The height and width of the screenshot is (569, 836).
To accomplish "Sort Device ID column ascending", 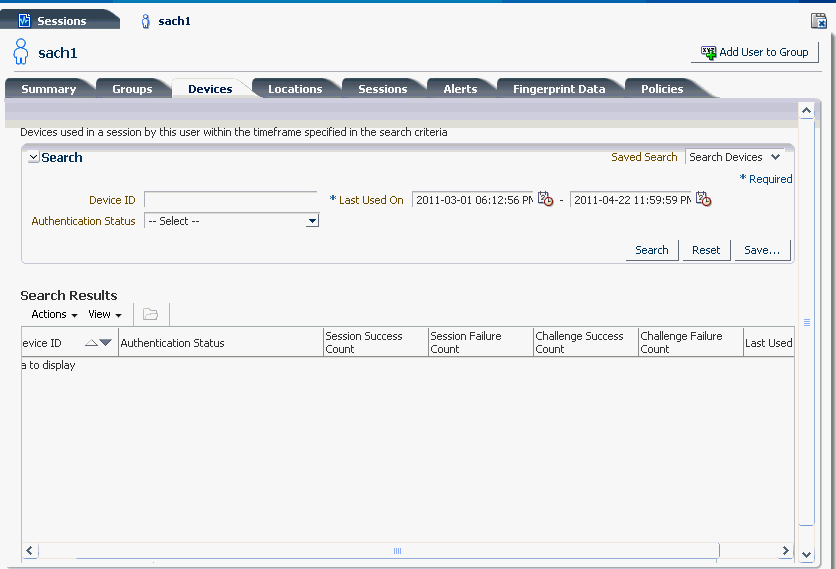I will tap(91, 343).
